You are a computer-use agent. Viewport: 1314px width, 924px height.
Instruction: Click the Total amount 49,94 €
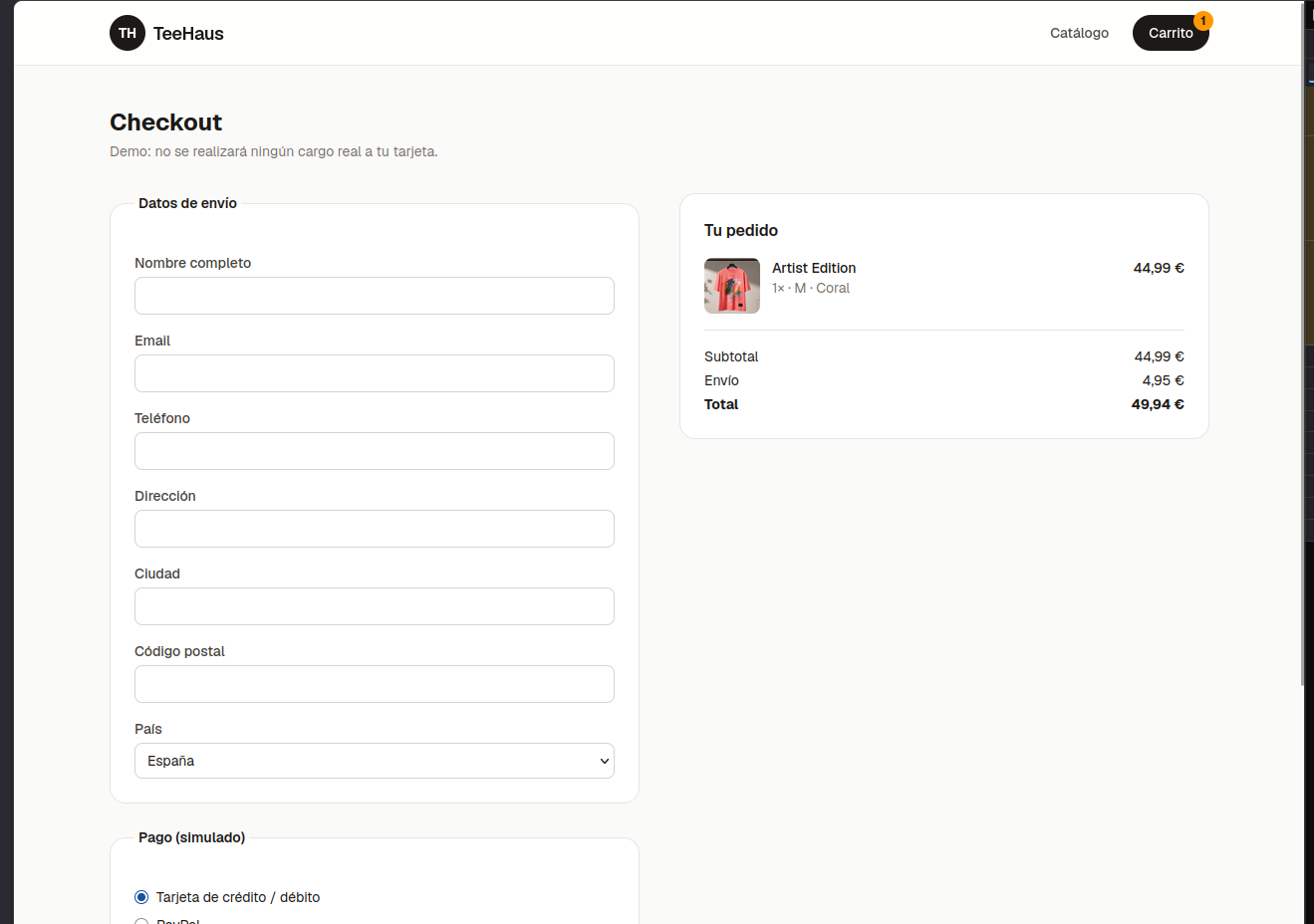click(1158, 404)
